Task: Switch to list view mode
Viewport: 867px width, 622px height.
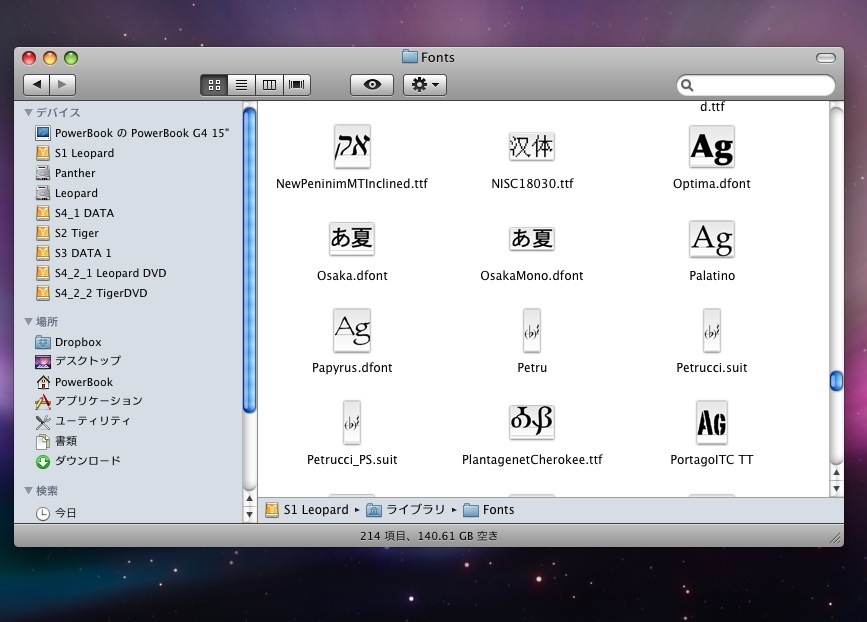Action: pos(241,85)
